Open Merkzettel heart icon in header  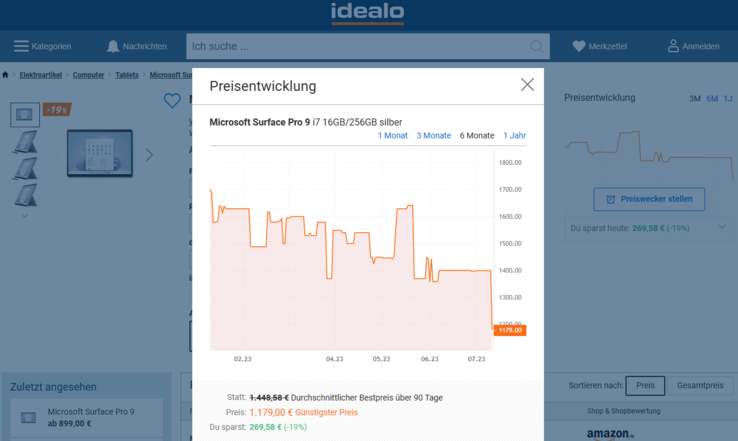click(x=579, y=46)
